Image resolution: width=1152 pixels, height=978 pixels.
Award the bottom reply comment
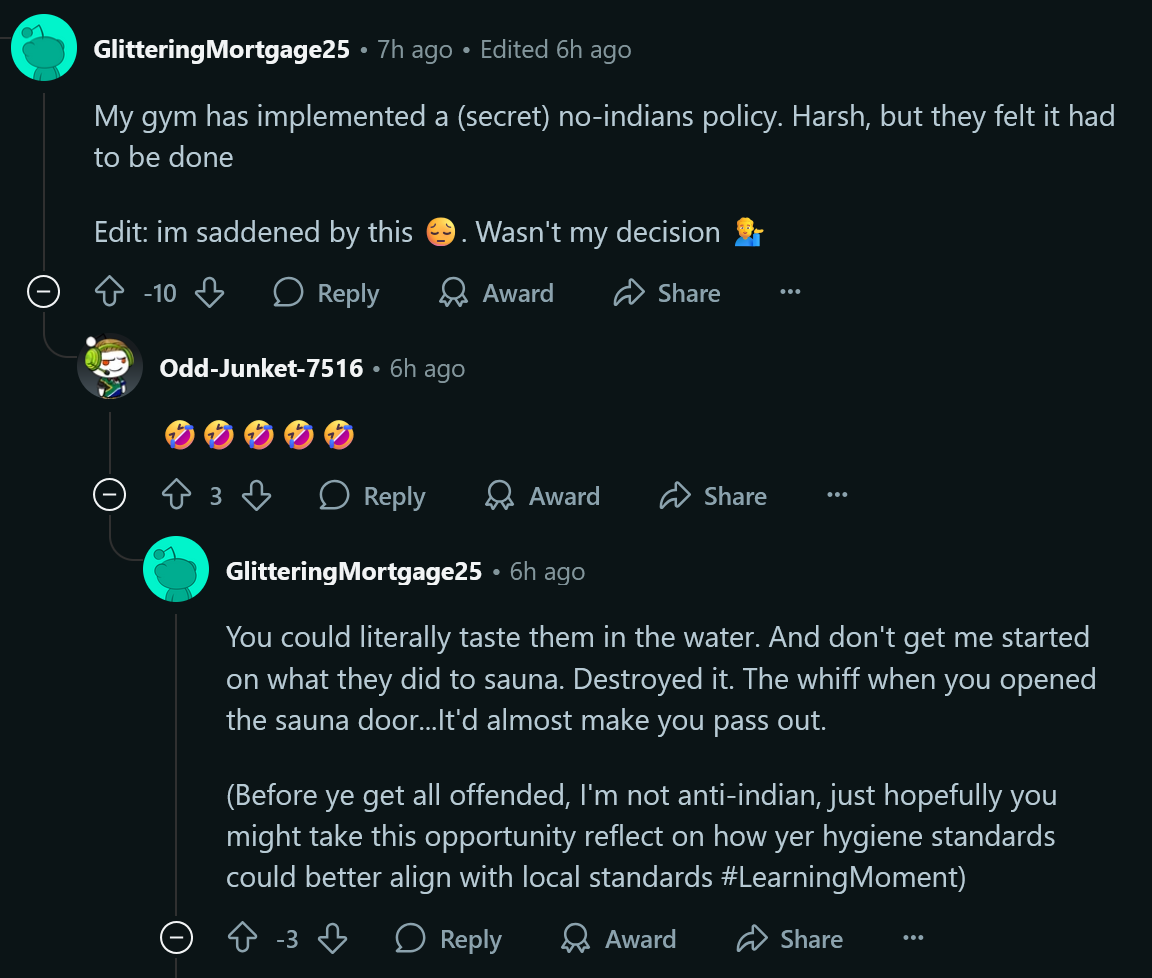619,939
